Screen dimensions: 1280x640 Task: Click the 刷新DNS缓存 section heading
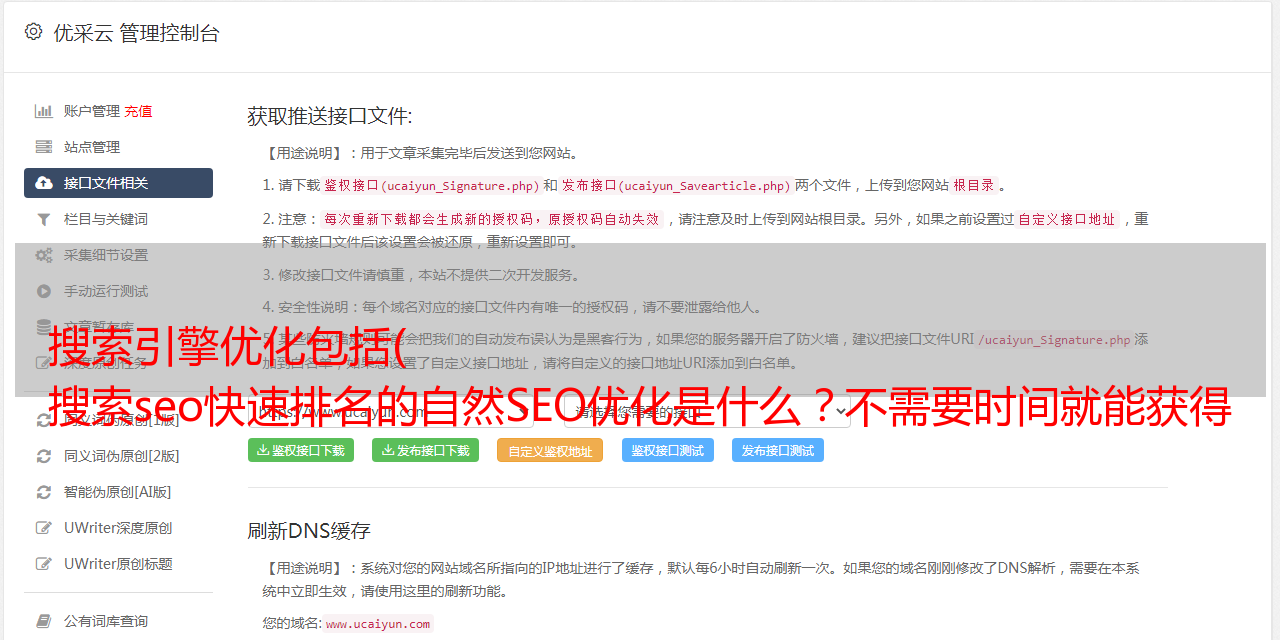[309, 530]
